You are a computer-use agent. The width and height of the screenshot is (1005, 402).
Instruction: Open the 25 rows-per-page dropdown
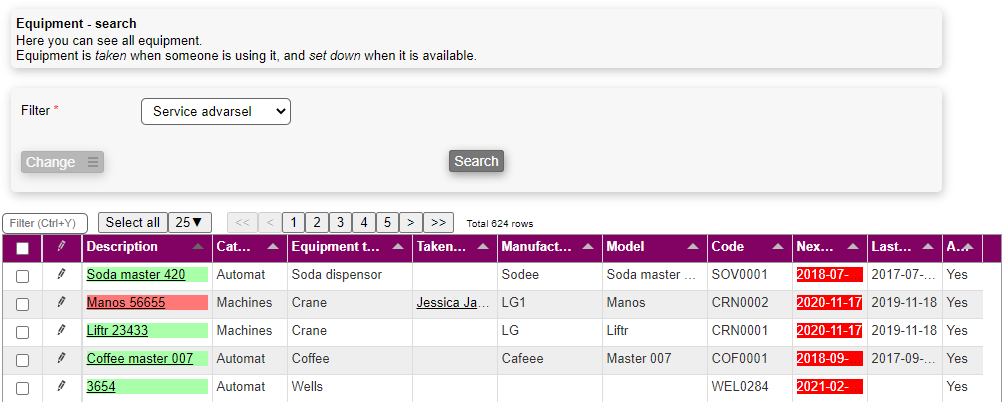[x=189, y=222]
